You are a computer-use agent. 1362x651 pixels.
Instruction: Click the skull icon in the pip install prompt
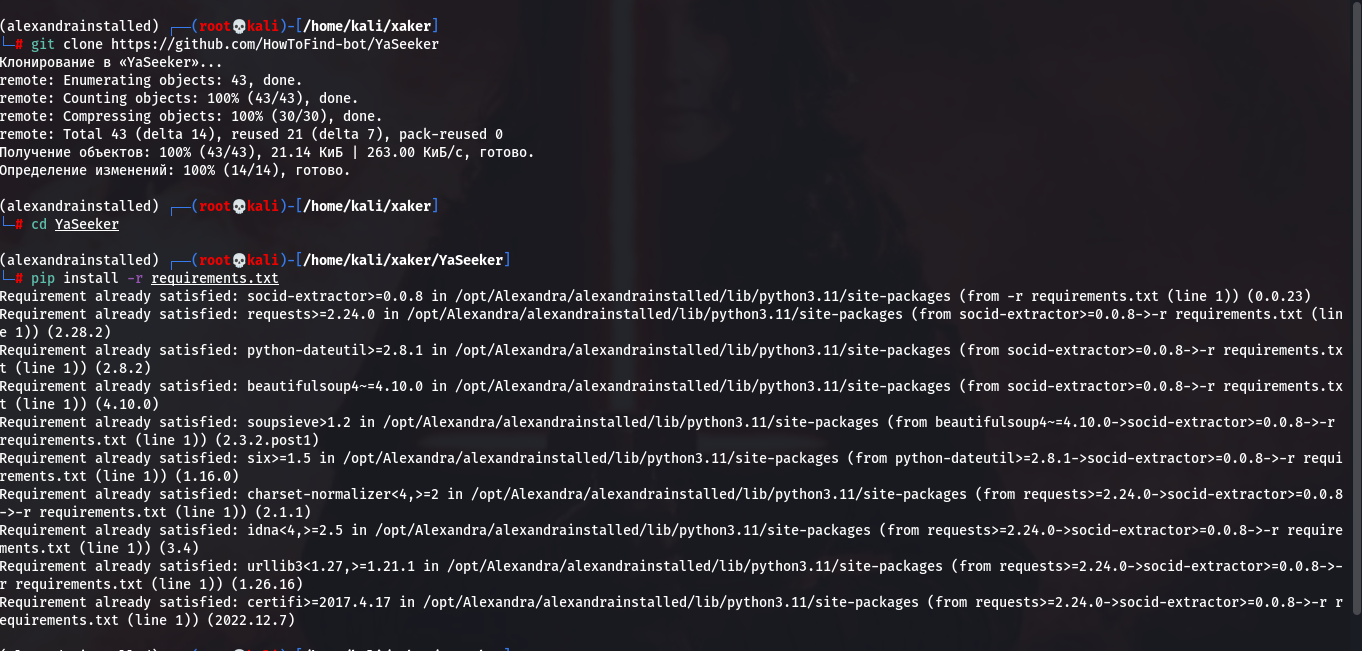coord(238,260)
